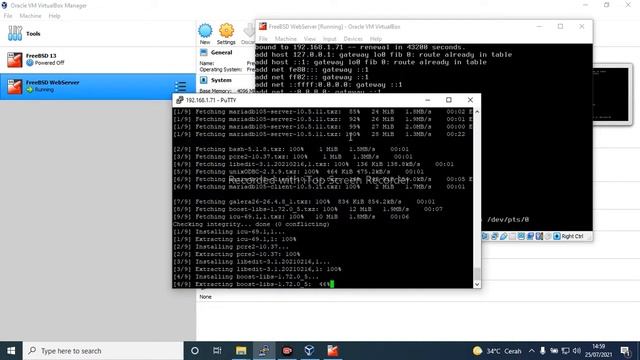
Task: Switch to PuTTY via the taskbar icon
Action: coord(264,351)
